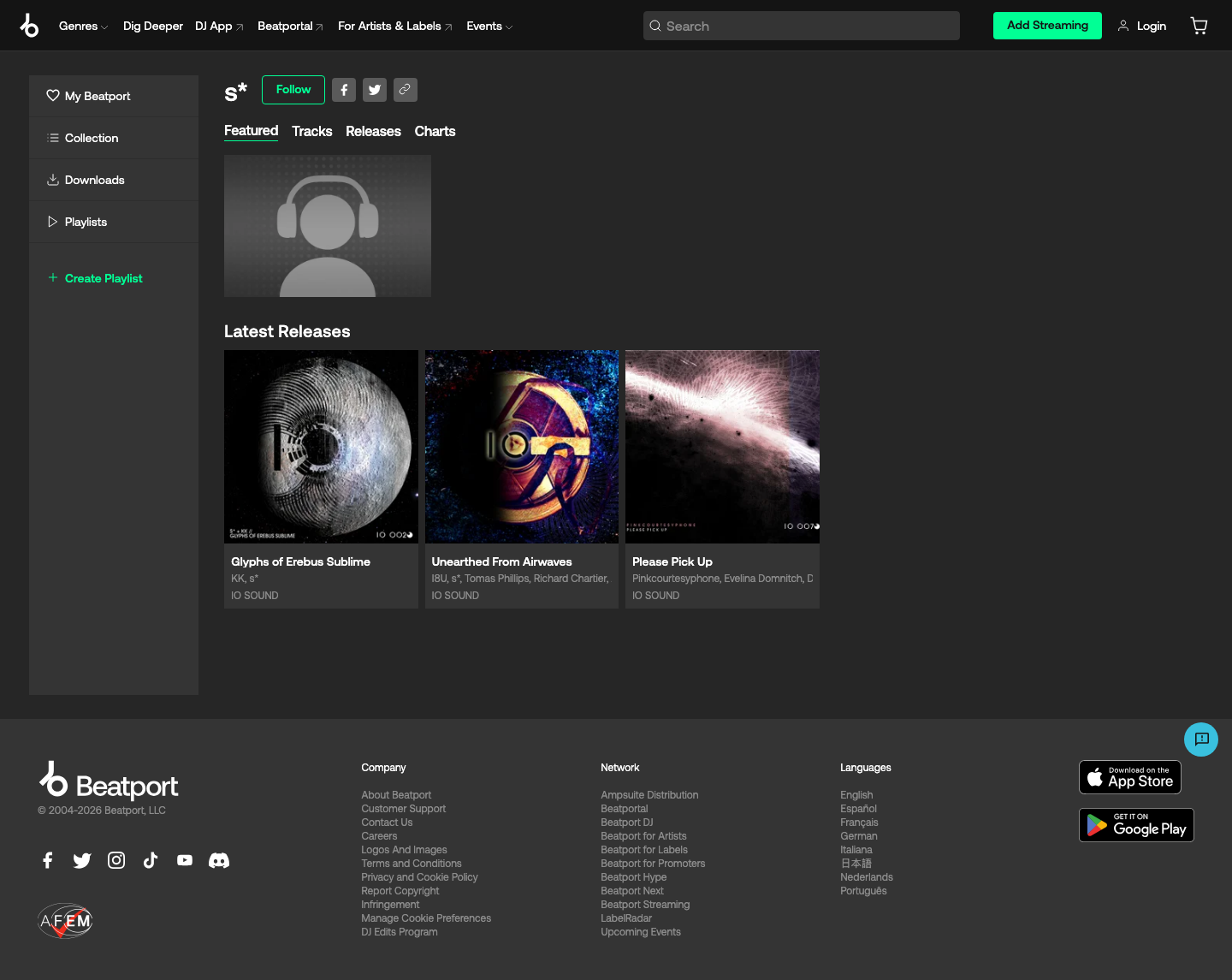This screenshot has width=1232, height=980.
Task: Open Unearthed From Airwaves cover art
Action: pos(522,447)
